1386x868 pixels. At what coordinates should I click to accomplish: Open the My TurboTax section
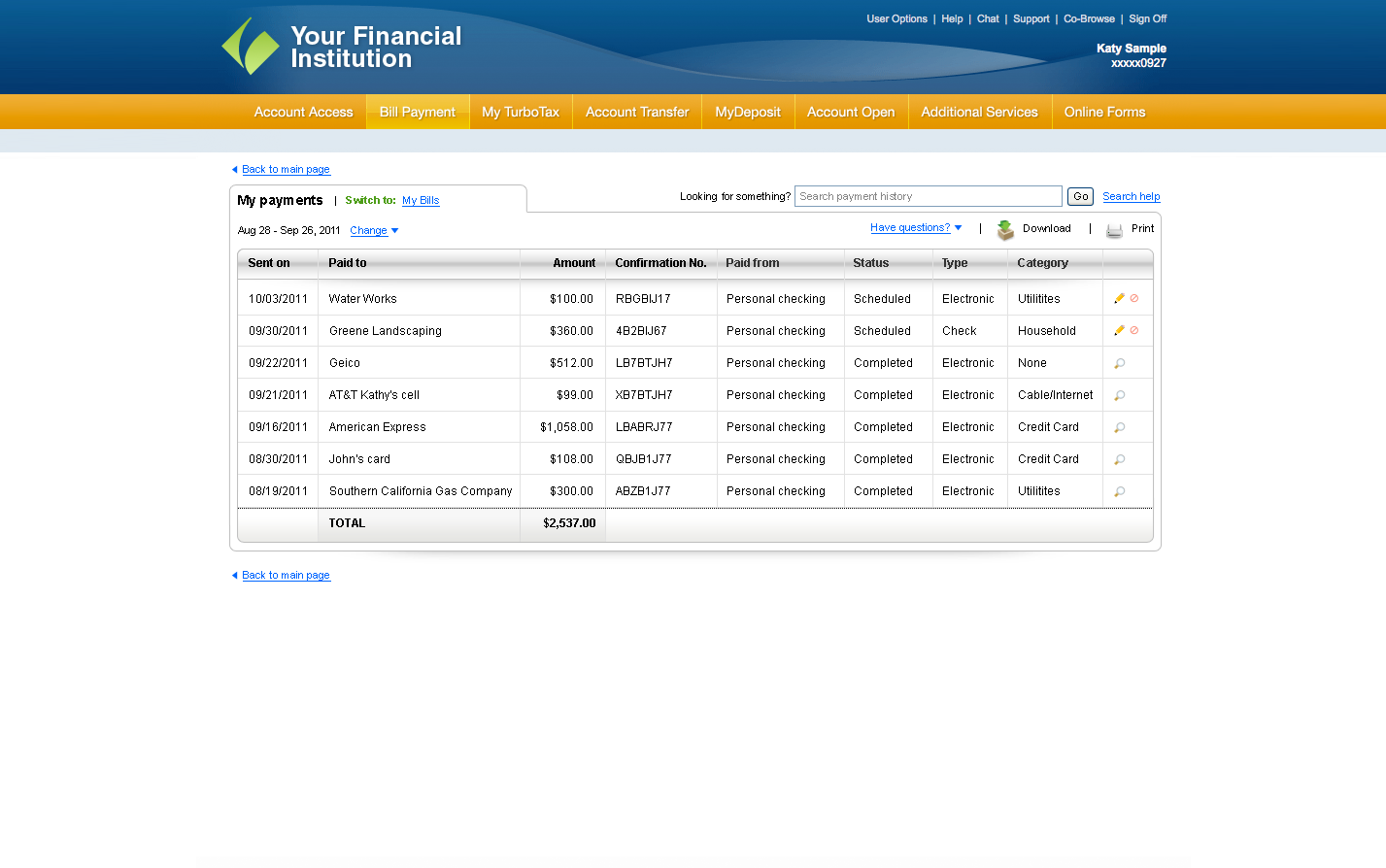tap(521, 112)
